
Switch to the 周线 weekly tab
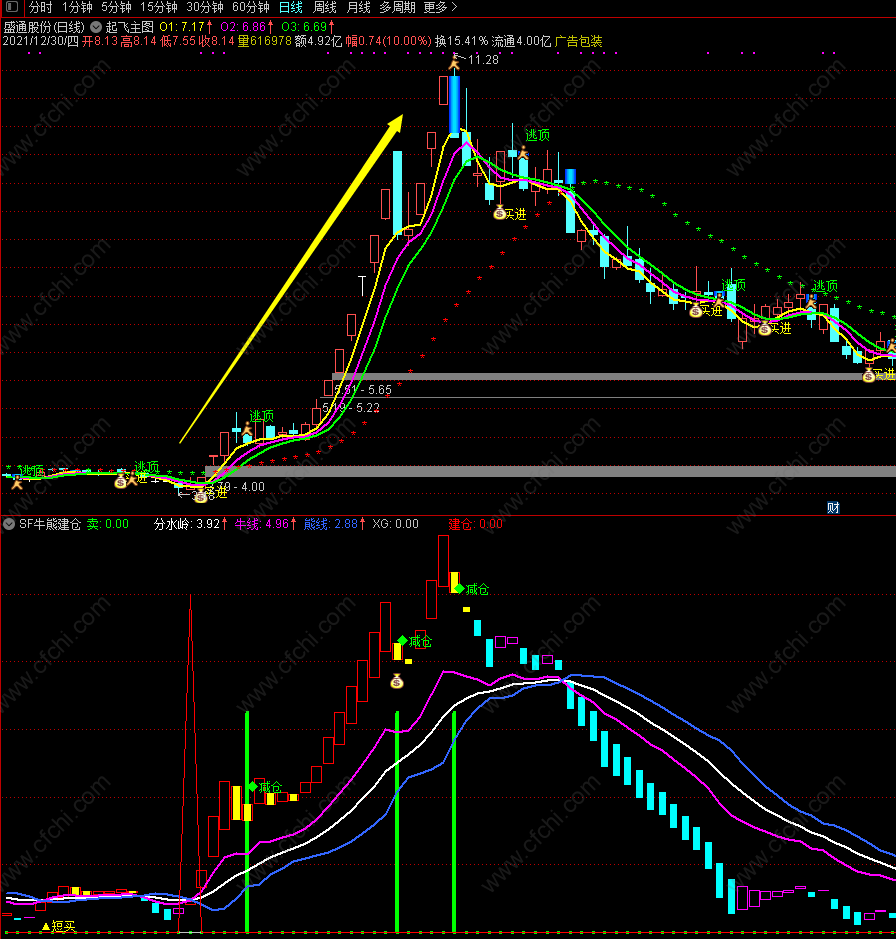(325, 7)
